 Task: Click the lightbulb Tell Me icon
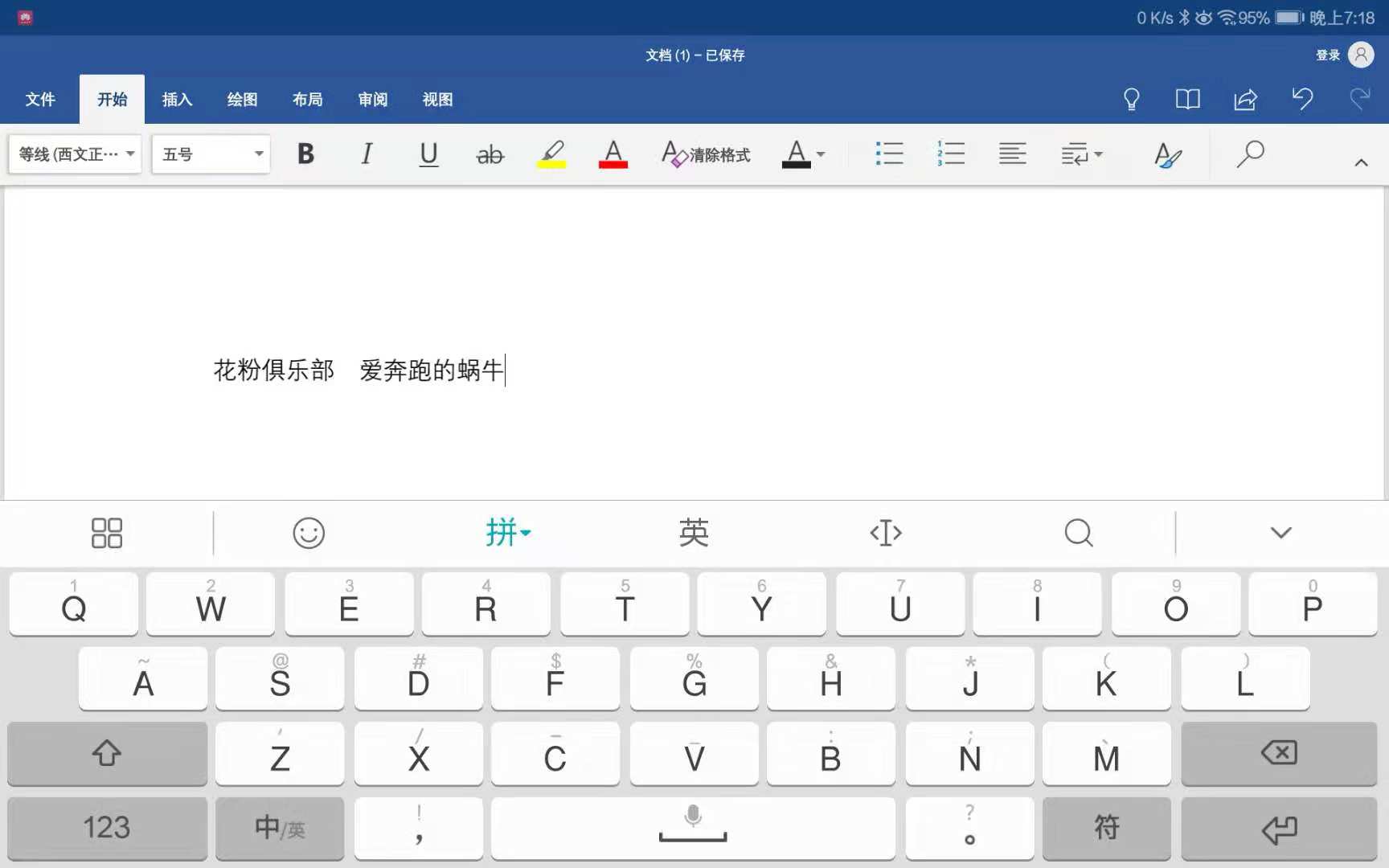1131,99
